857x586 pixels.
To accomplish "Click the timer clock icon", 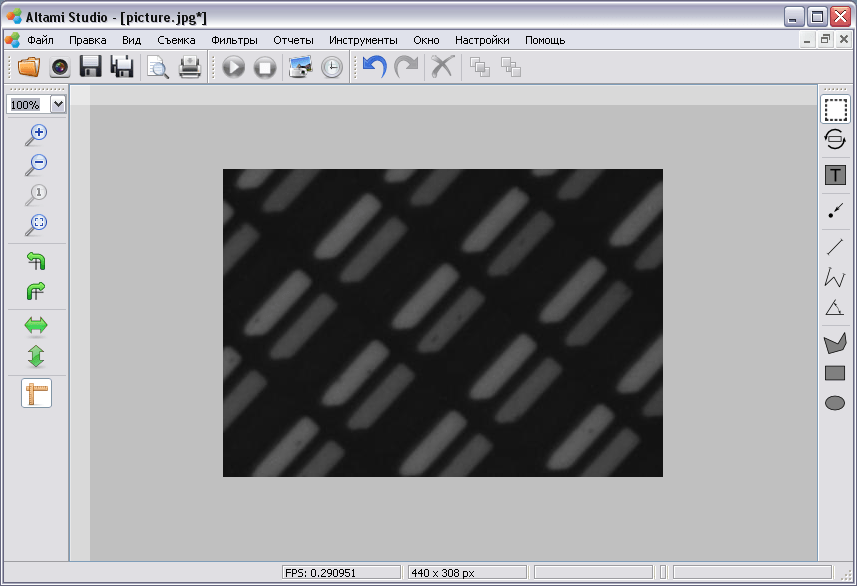I will click(332, 67).
